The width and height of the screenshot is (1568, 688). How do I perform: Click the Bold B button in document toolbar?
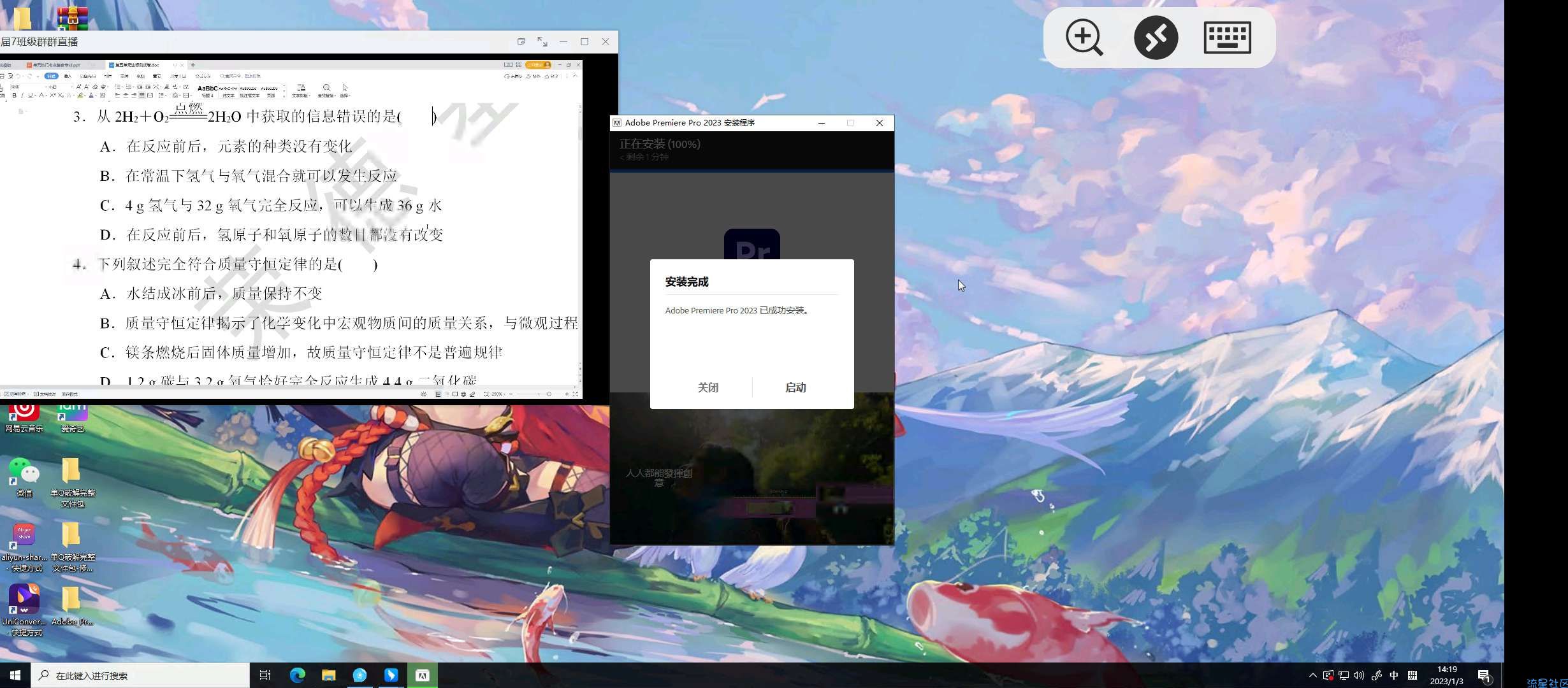click(14, 96)
